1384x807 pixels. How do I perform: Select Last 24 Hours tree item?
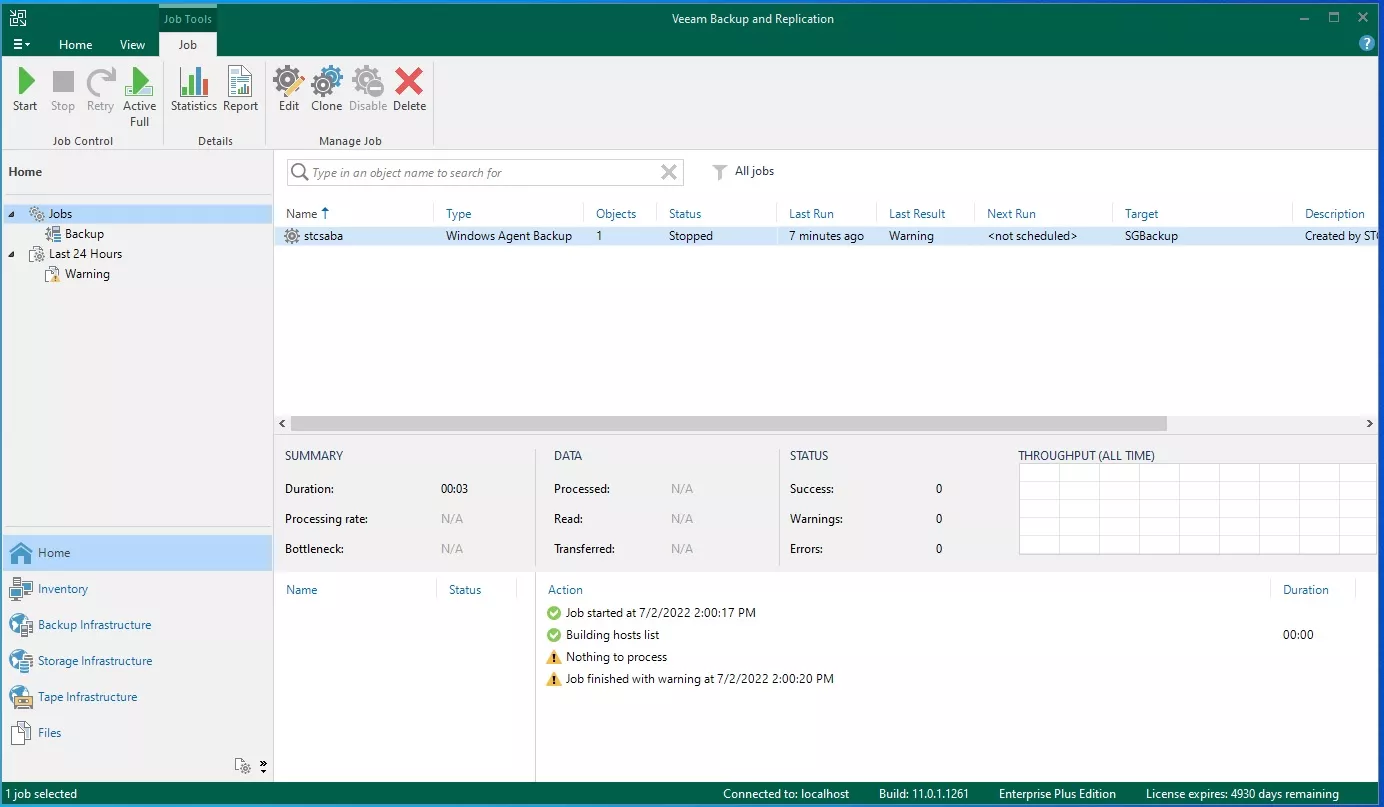coord(85,254)
